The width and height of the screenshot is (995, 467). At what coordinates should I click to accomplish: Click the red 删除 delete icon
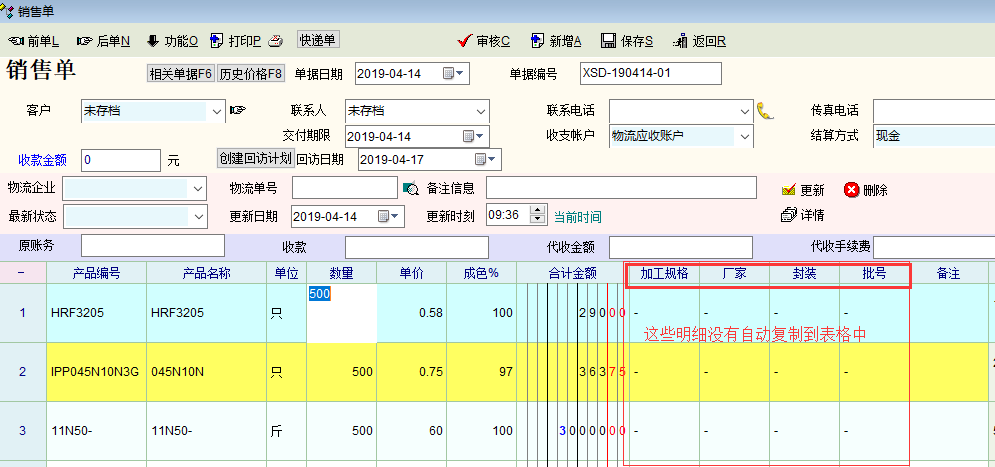pyautogui.click(x=851, y=190)
